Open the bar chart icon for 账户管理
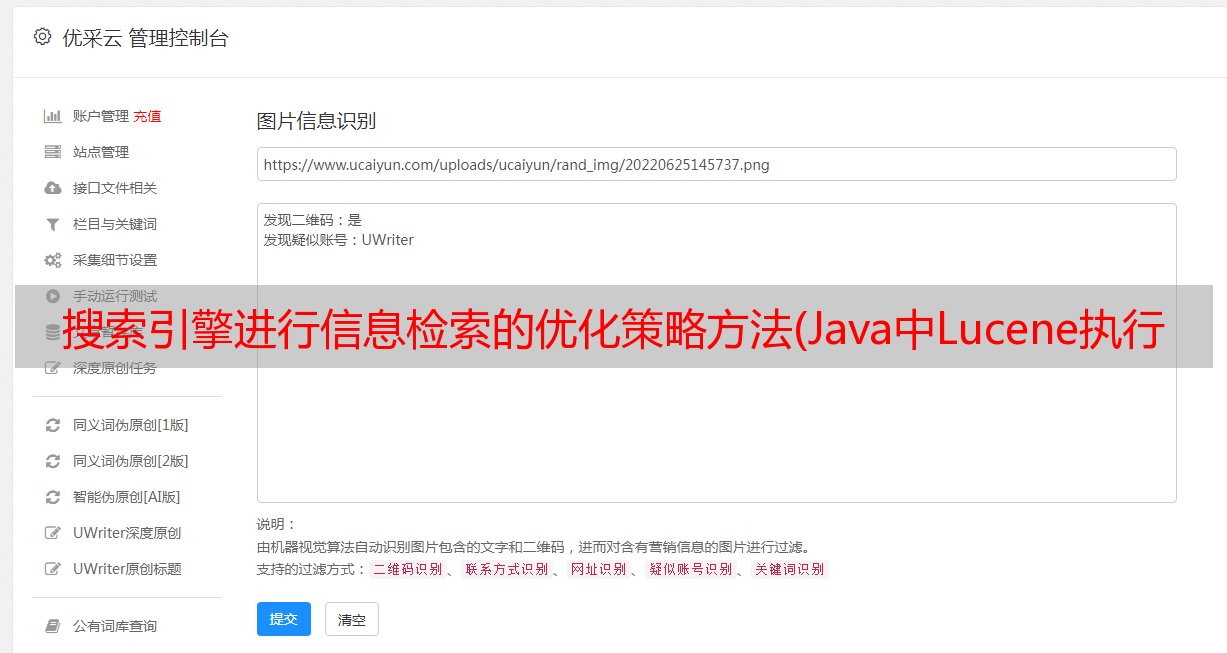The image size is (1227, 653). [x=53, y=116]
